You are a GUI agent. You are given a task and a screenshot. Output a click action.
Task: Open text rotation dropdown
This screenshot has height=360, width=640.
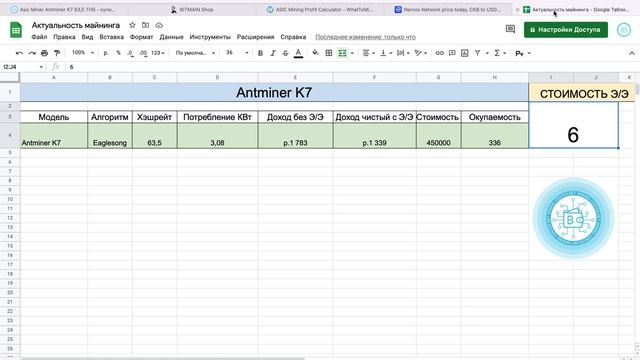click(420, 53)
